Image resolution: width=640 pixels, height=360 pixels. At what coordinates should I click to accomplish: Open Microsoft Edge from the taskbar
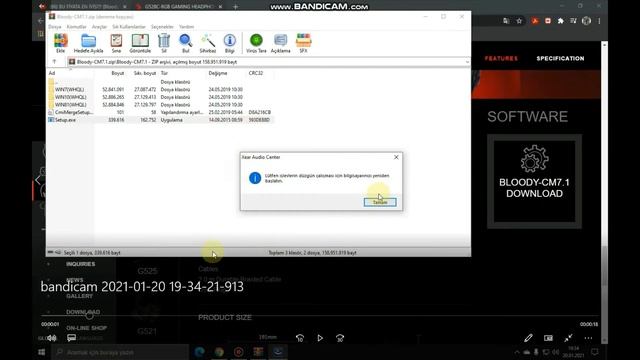(x=199, y=352)
